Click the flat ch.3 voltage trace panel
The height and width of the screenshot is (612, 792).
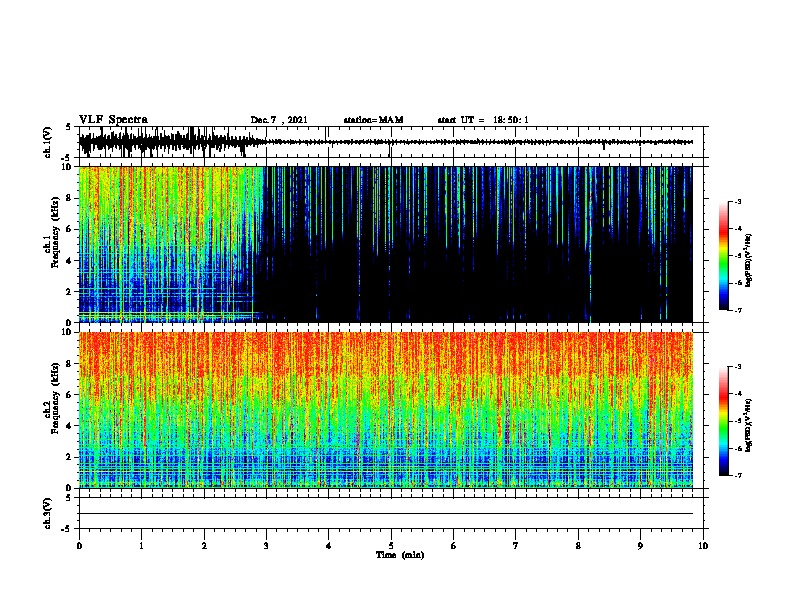[391, 513]
